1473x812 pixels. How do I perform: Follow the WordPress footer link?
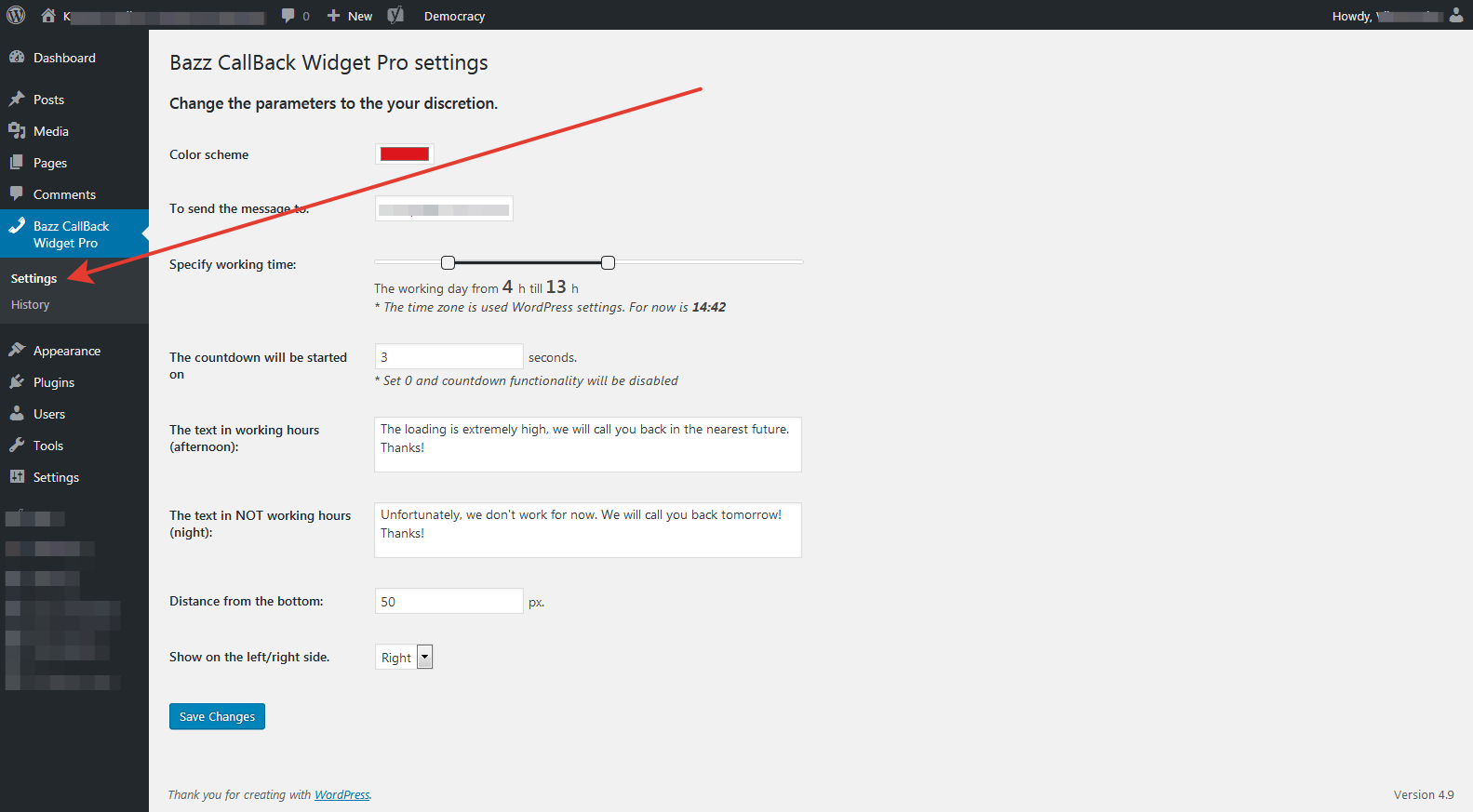point(341,794)
